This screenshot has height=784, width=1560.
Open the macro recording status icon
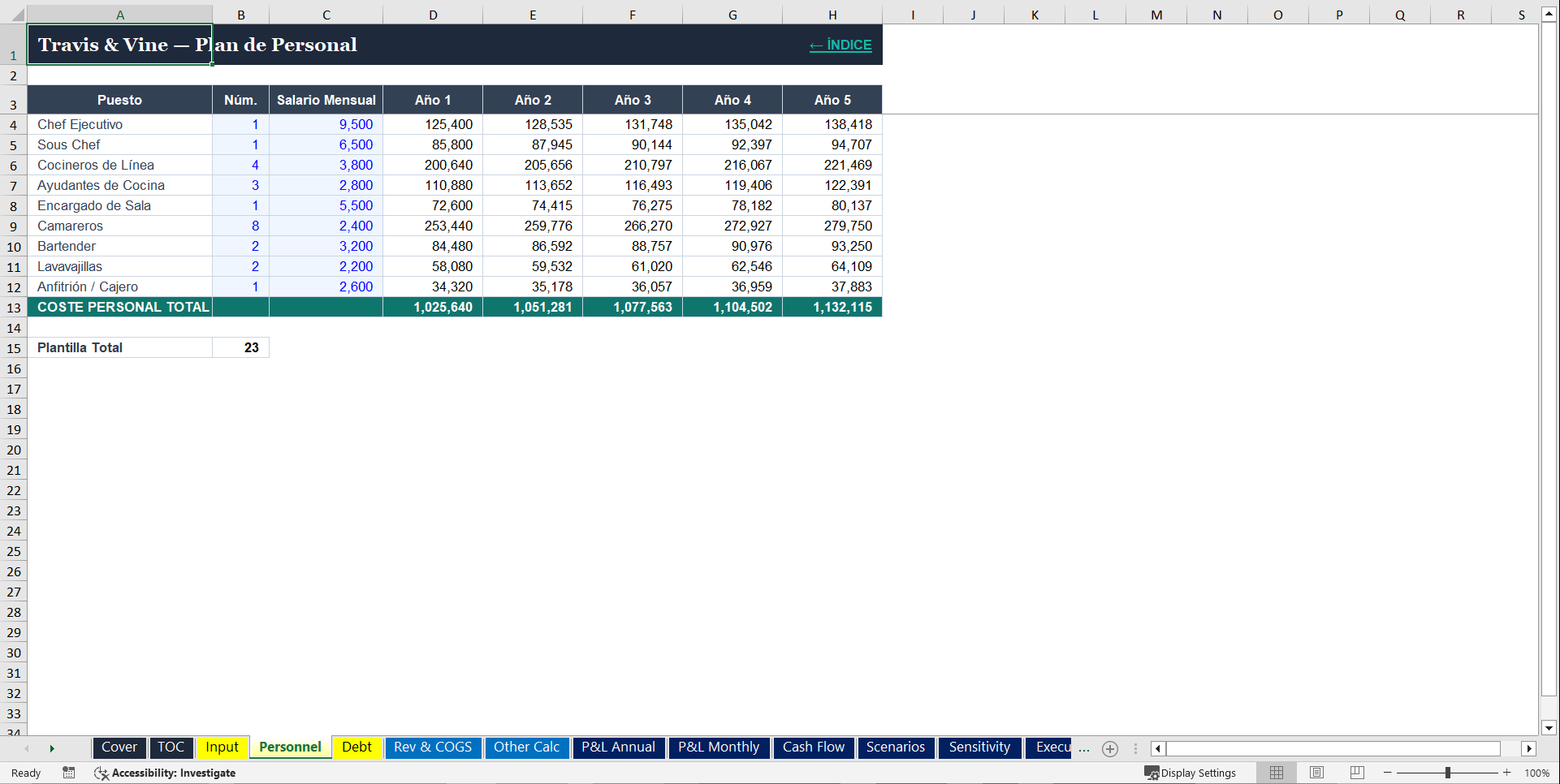tap(69, 773)
